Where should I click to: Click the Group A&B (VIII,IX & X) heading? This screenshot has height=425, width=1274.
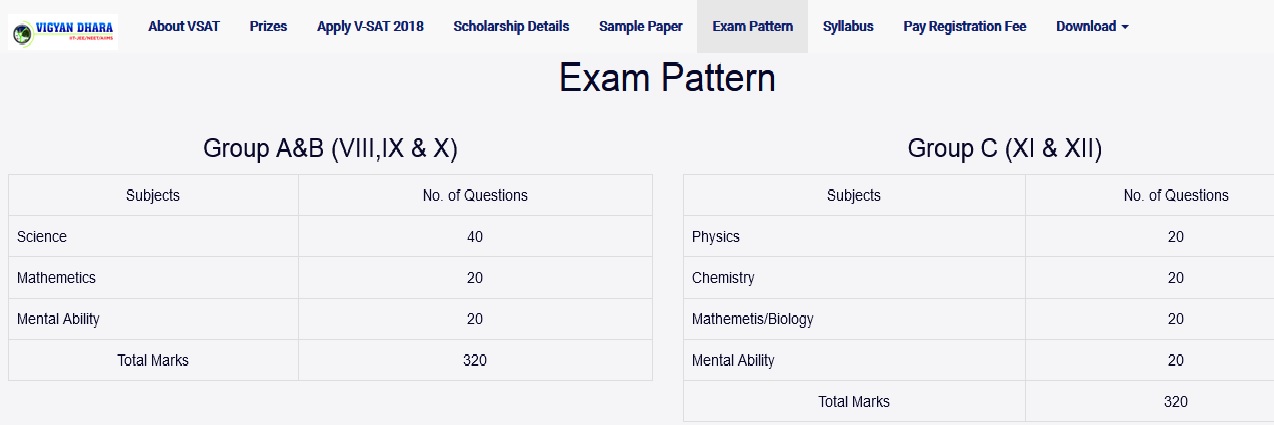(330, 149)
